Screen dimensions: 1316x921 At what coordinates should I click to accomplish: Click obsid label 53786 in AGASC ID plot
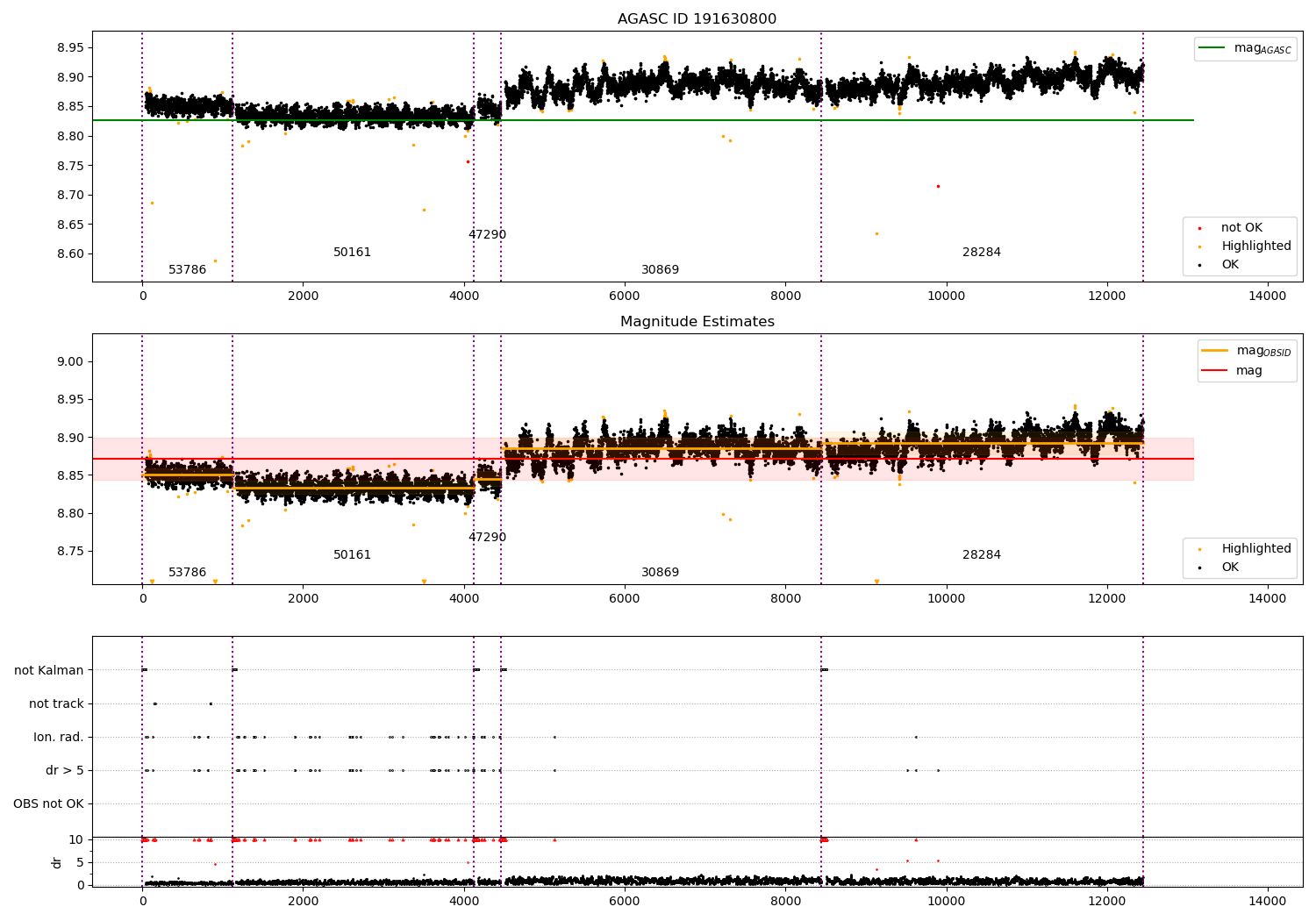pyautogui.click(x=187, y=270)
